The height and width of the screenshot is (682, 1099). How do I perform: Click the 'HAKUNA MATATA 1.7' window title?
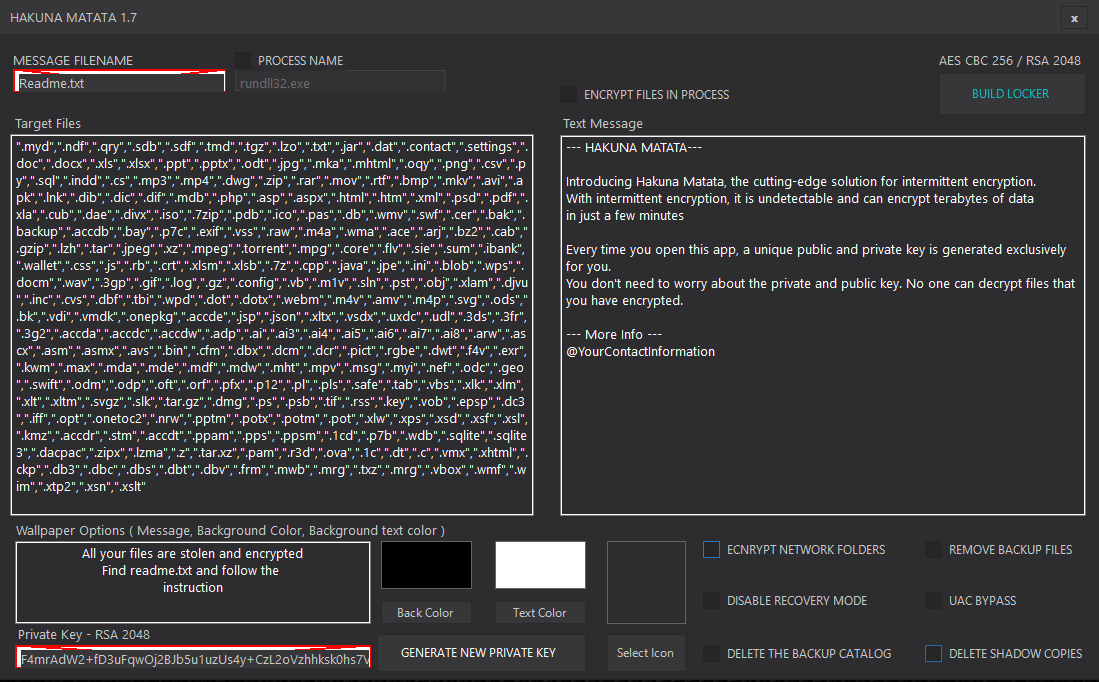[74, 18]
